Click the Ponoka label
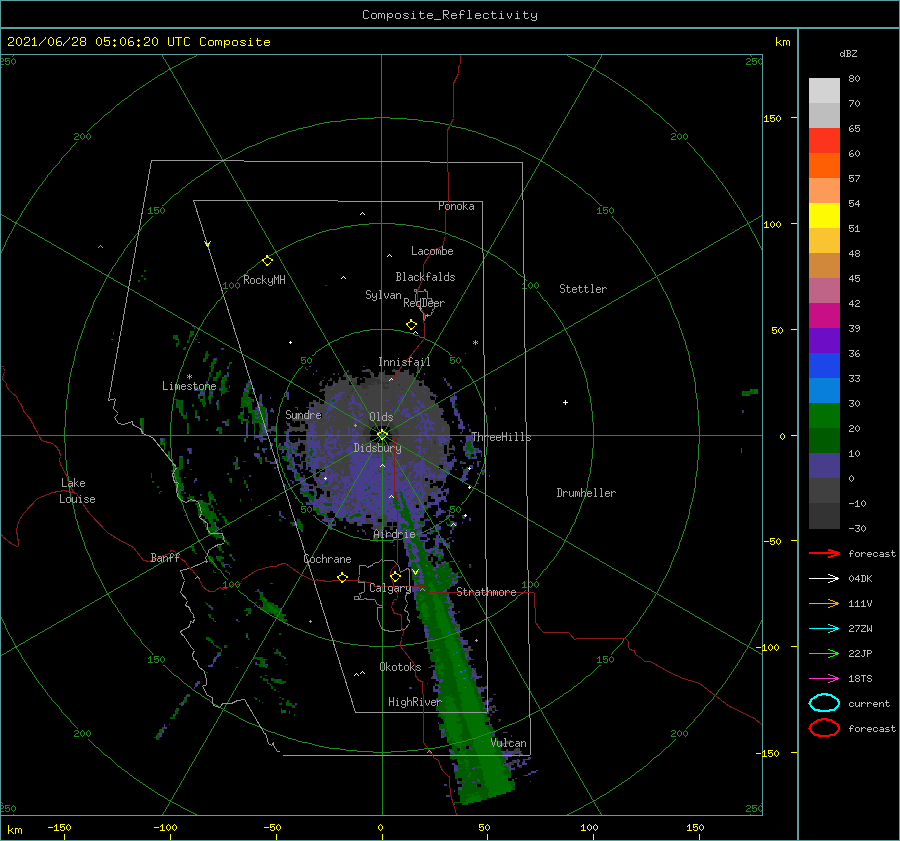 pyautogui.click(x=456, y=206)
